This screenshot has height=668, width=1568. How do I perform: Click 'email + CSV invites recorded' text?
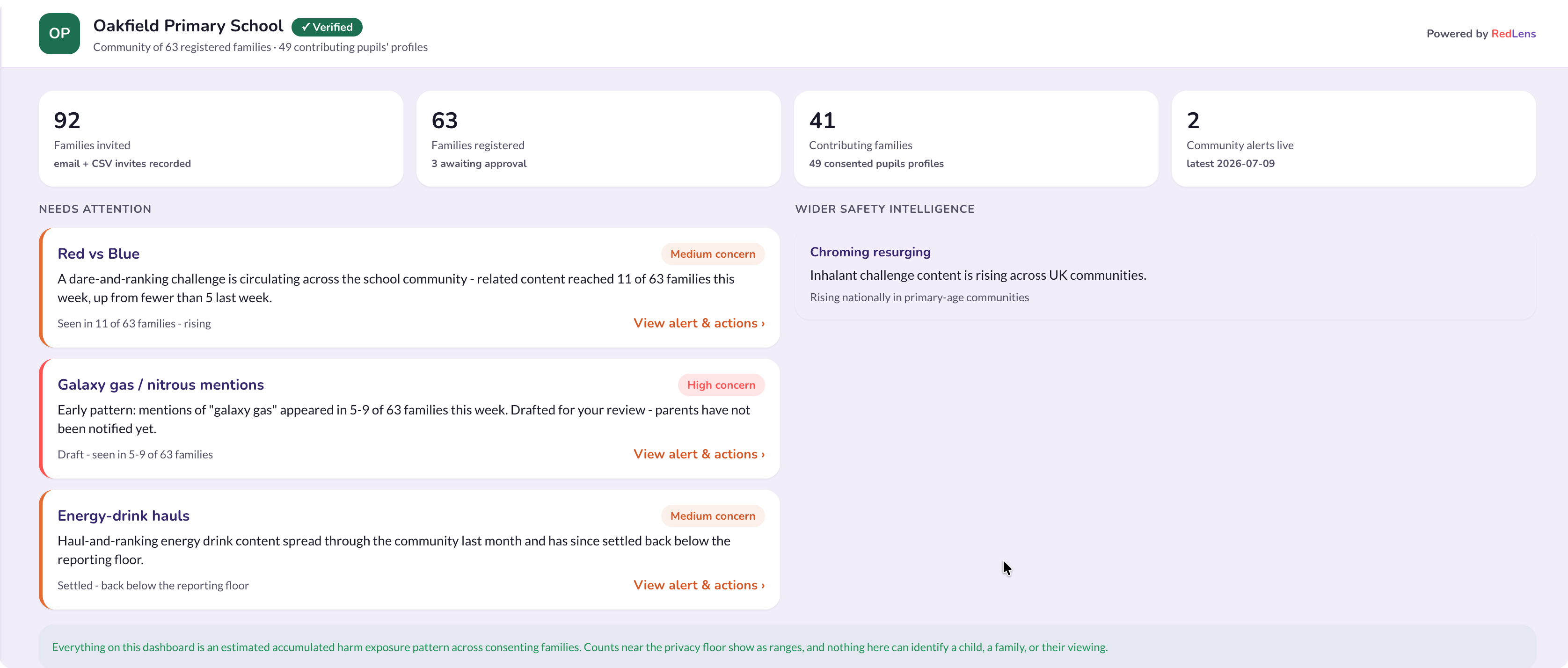point(122,163)
